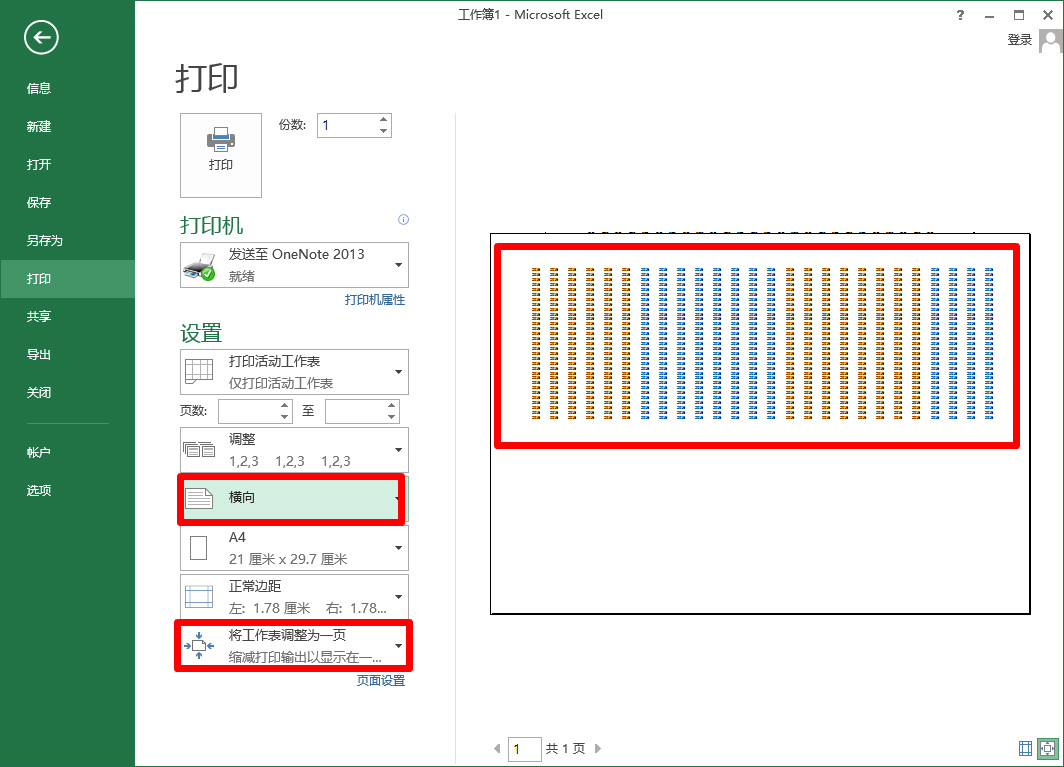
Task: Click the back arrow to exit Backstage
Action: point(41,38)
